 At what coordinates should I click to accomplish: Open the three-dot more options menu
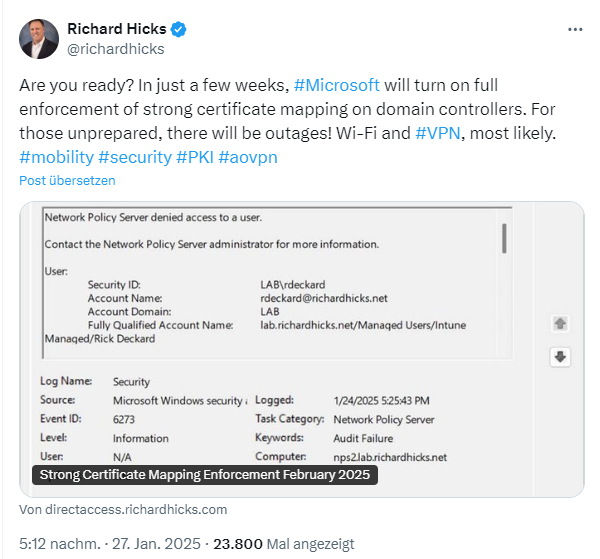pyautogui.click(x=574, y=30)
